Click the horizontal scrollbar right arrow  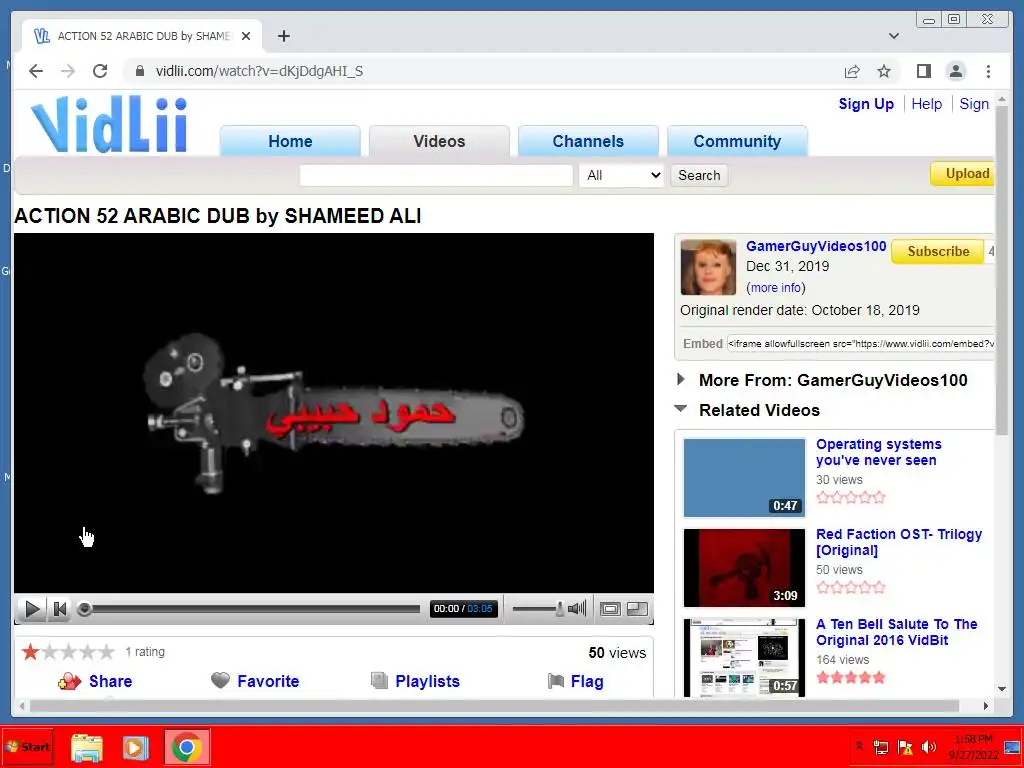click(985, 706)
